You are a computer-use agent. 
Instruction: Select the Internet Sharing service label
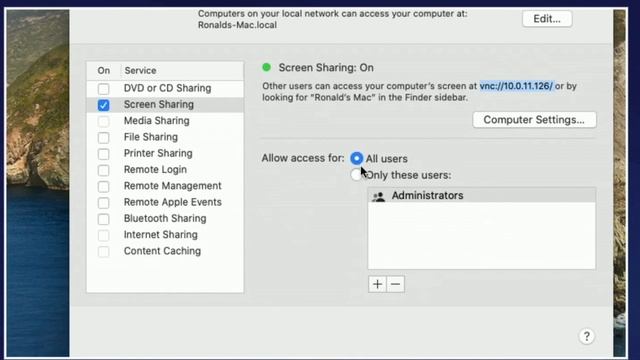click(160, 235)
